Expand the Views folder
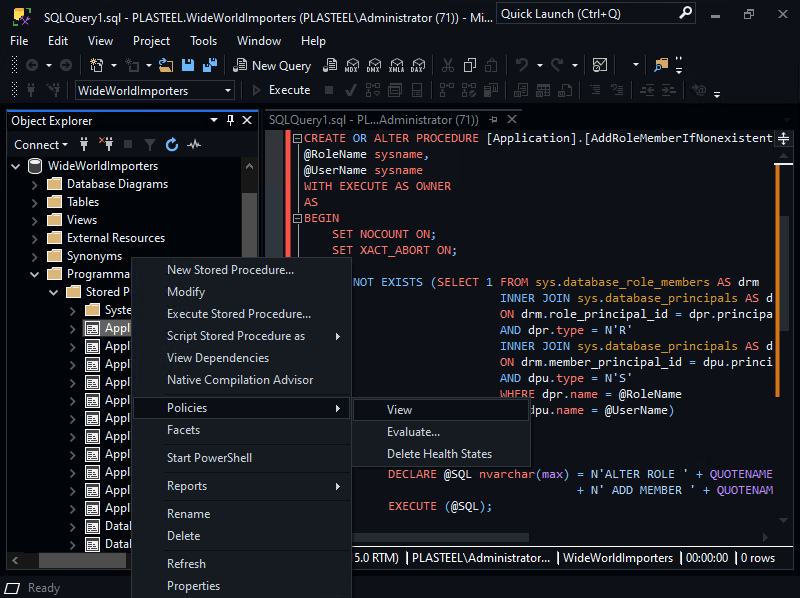 (x=34, y=220)
